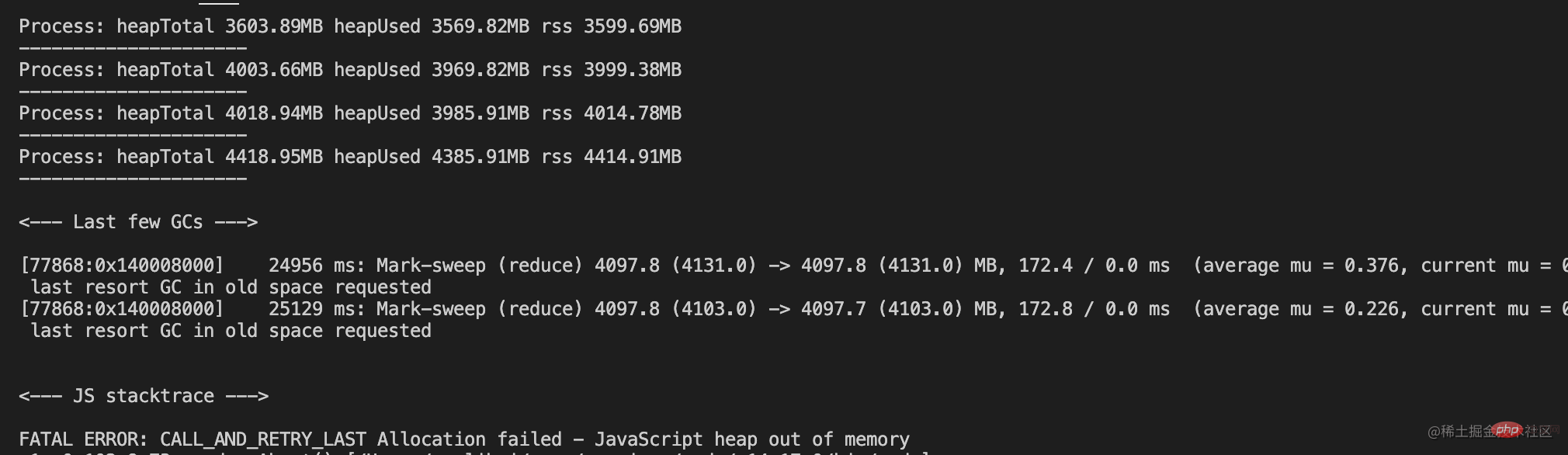Click second 'last resort GC' message
The height and width of the screenshot is (455, 1568).
pos(231,331)
